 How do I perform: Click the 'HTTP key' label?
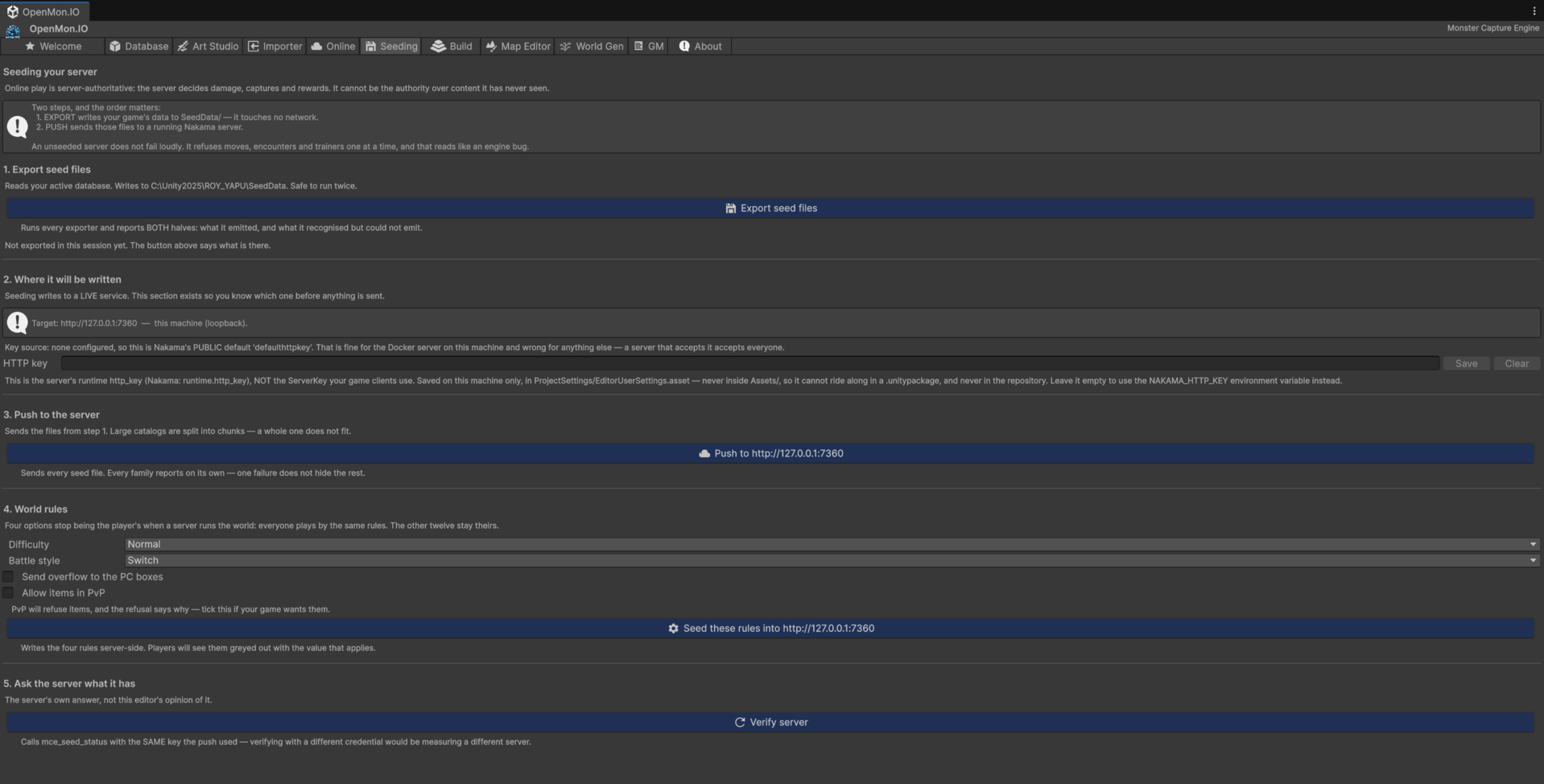point(26,364)
